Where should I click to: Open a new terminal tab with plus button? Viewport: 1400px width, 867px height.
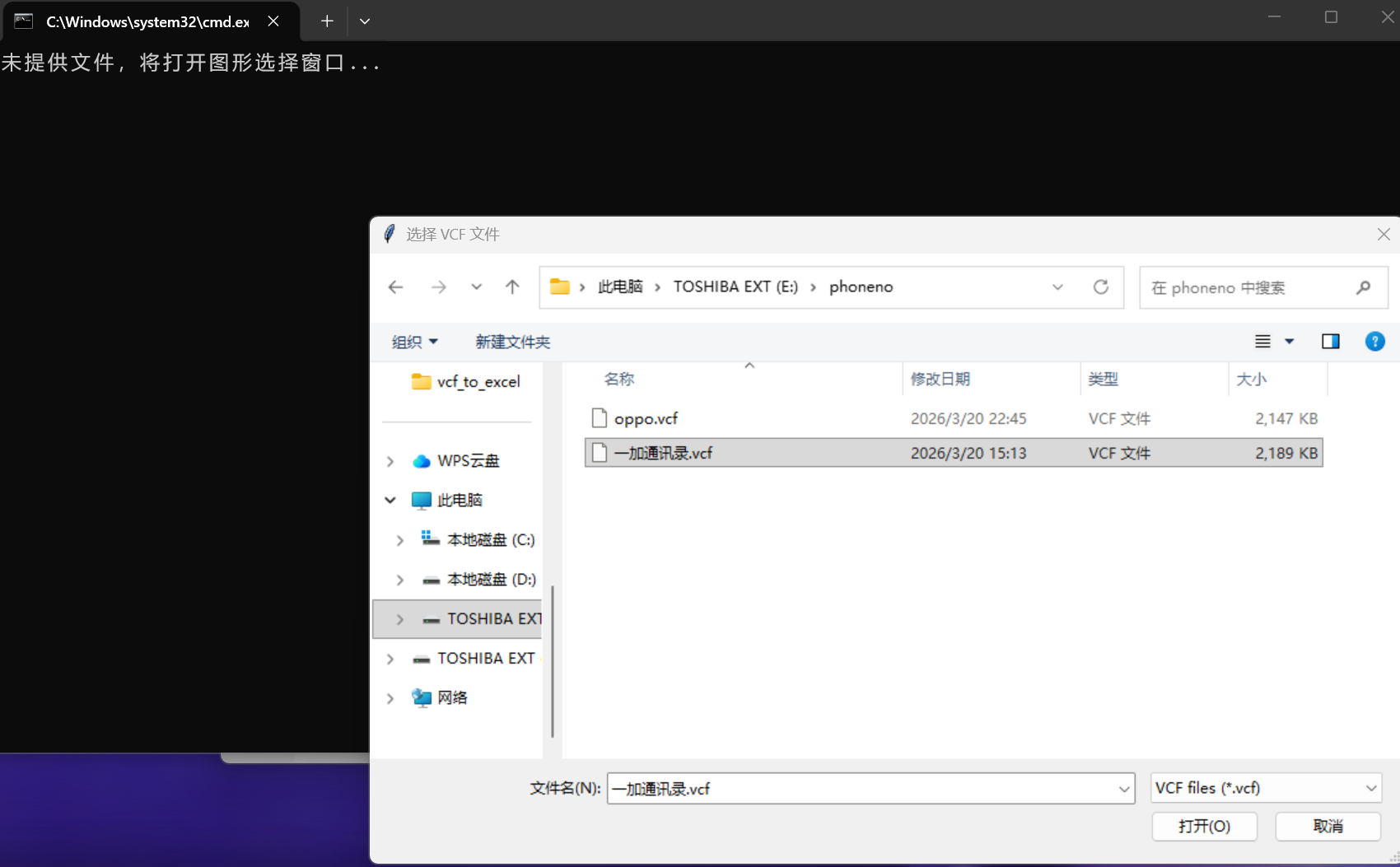click(326, 21)
